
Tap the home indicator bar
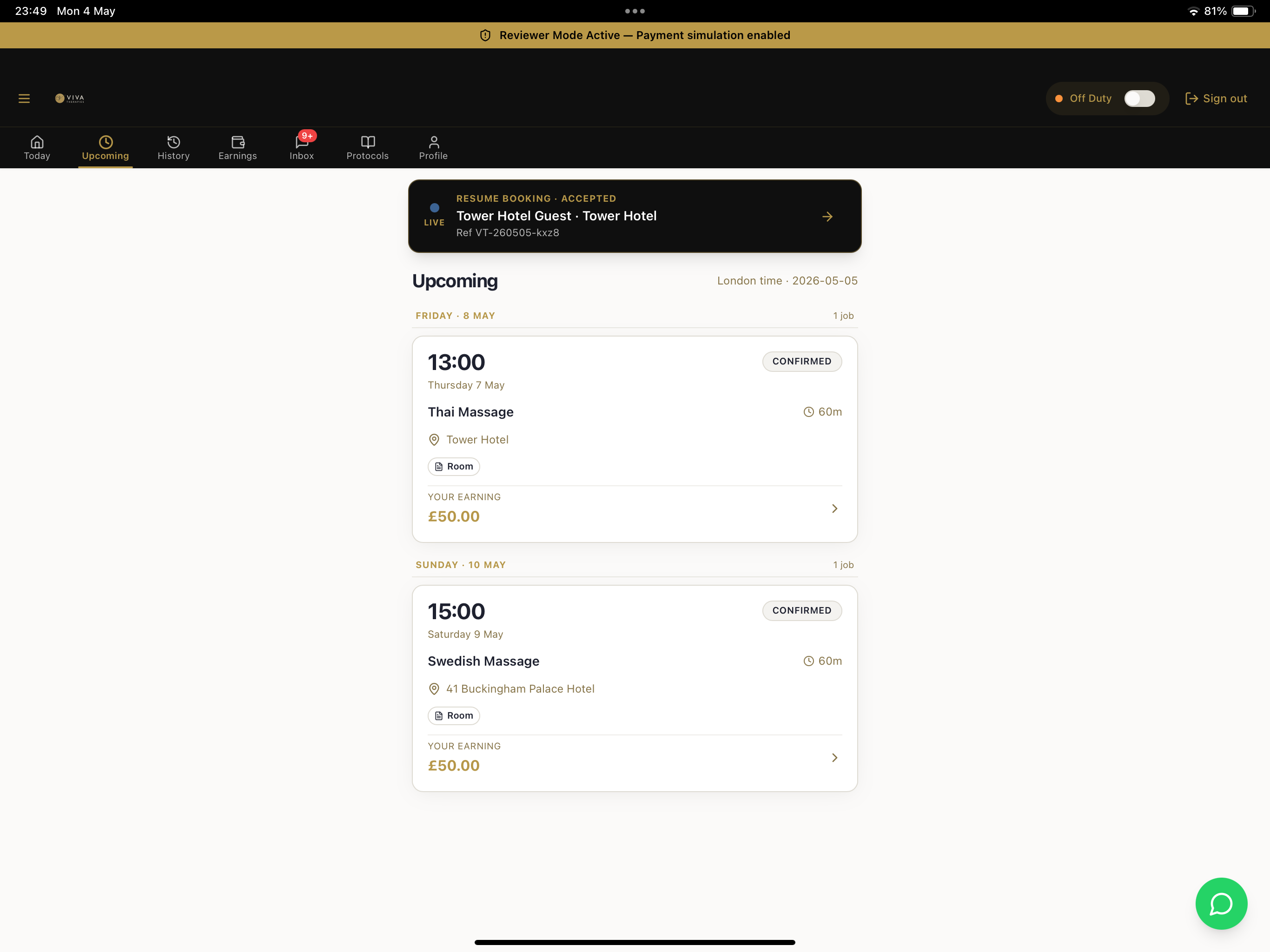click(x=635, y=942)
